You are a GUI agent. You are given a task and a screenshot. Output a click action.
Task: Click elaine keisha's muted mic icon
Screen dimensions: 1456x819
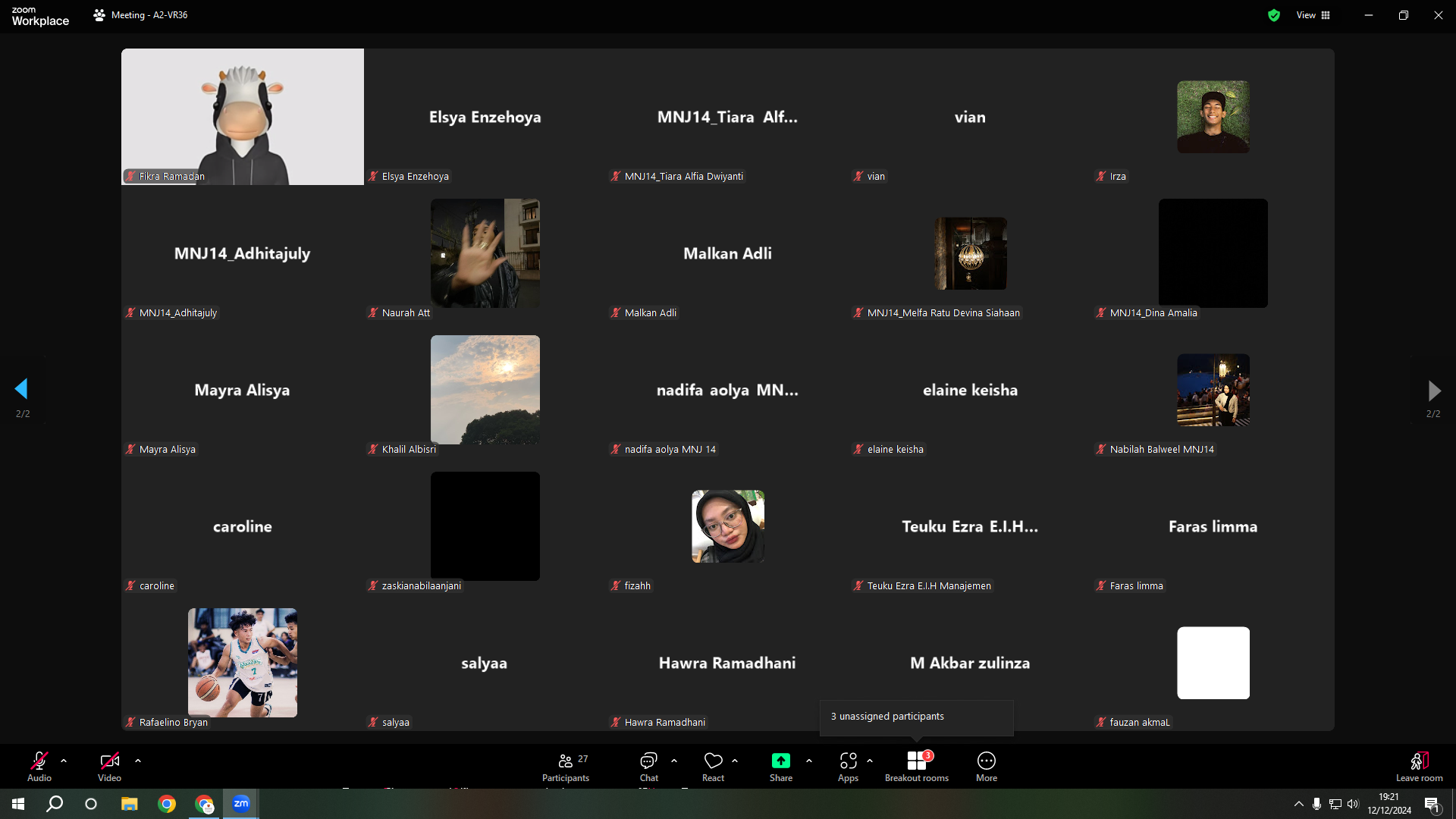click(x=858, y=449)
